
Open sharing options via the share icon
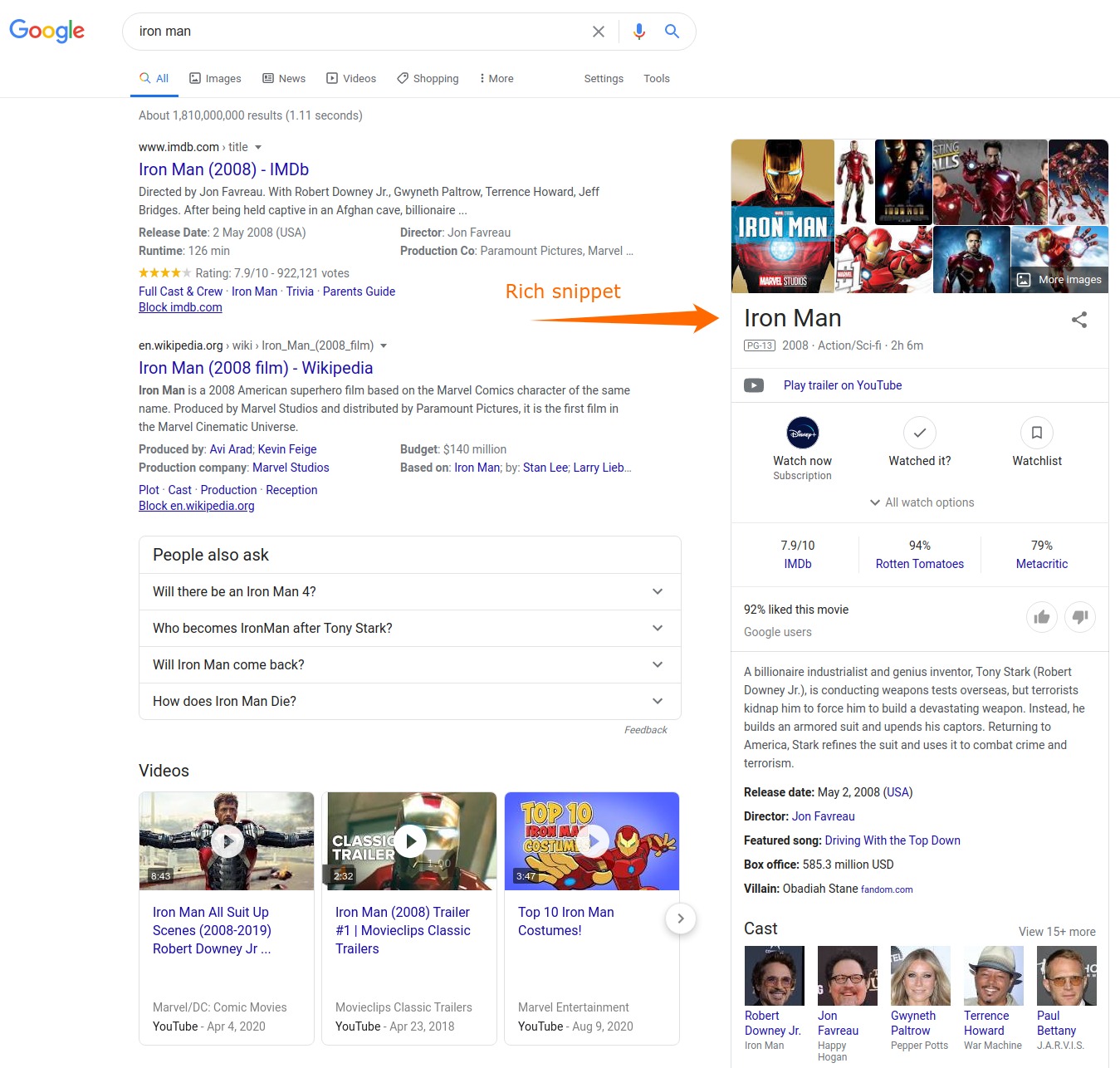[1078, 320]
